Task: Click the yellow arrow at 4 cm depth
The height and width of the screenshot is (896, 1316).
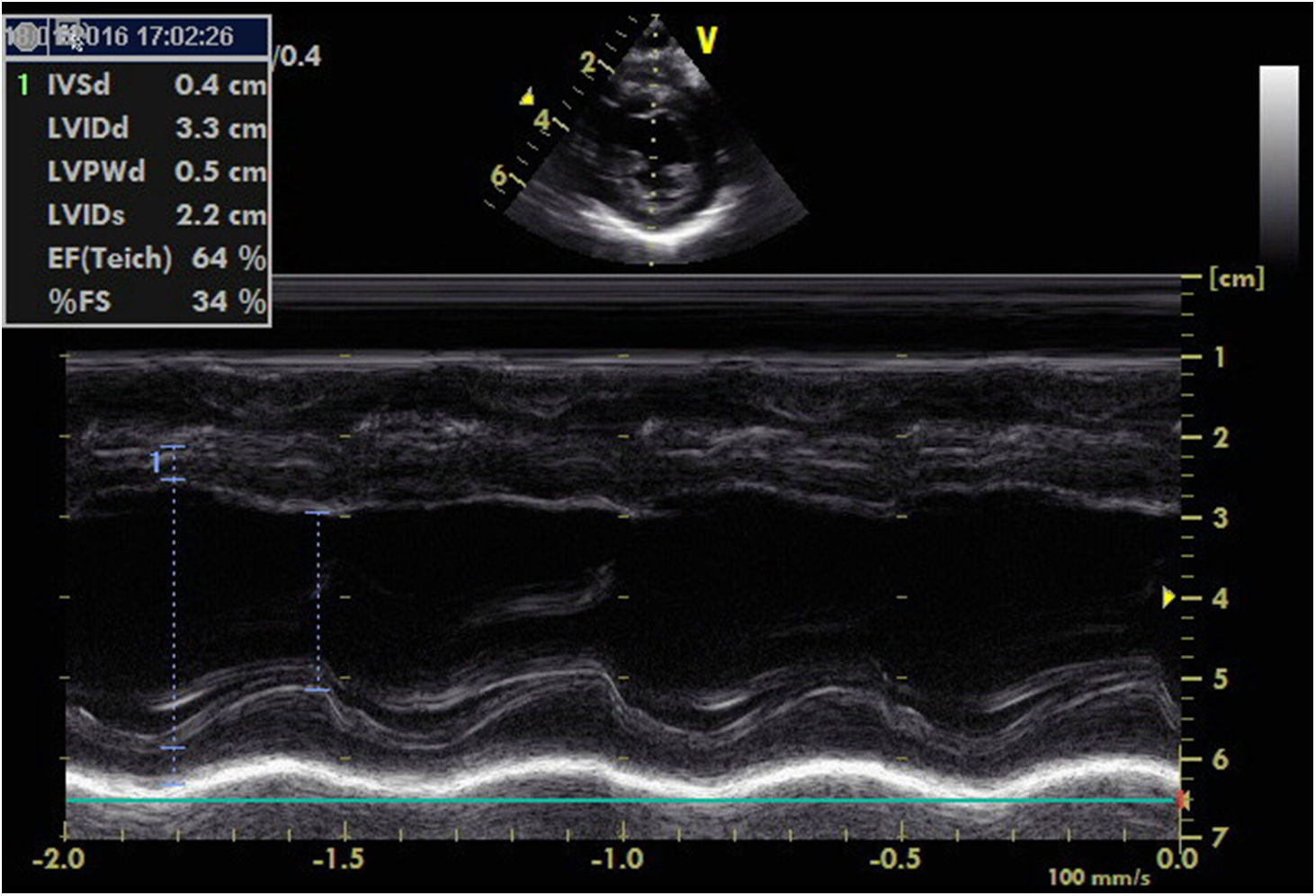Action: (x=1168, y=597)
